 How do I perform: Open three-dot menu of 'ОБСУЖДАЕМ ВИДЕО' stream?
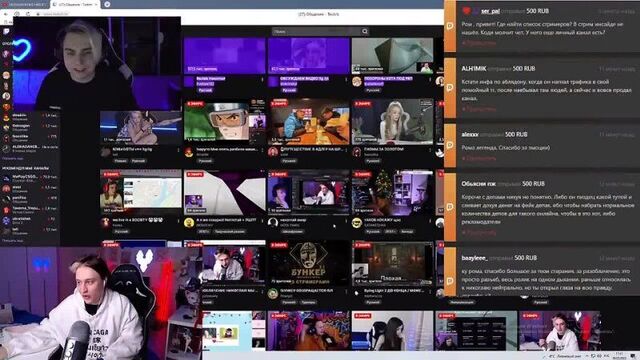[x=346, y=79]
